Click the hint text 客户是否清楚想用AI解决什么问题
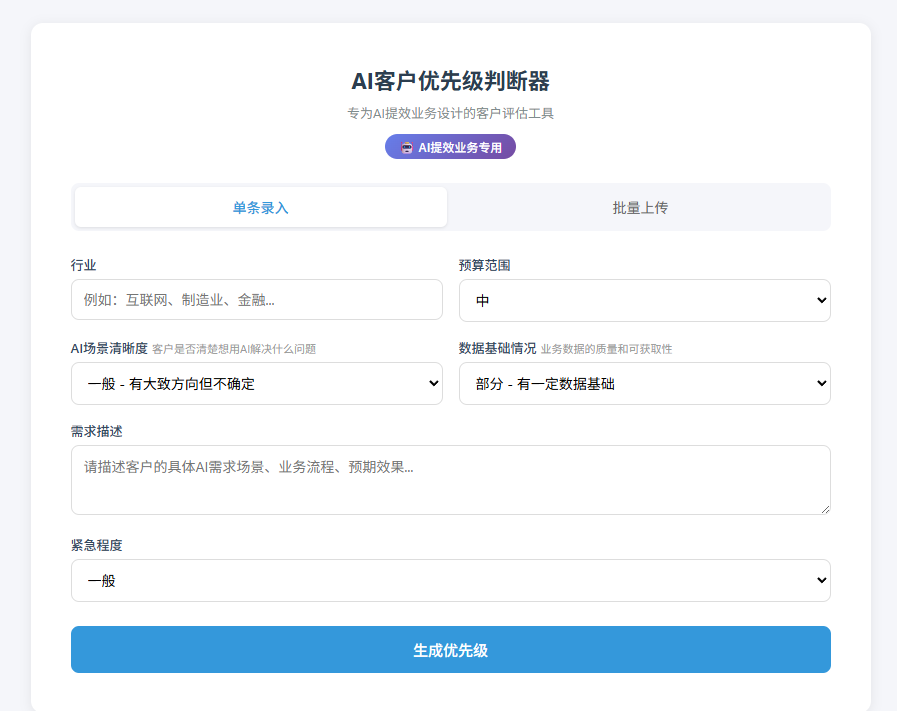The width and height of the screenshot is (897, 711). tap(235, 349)
